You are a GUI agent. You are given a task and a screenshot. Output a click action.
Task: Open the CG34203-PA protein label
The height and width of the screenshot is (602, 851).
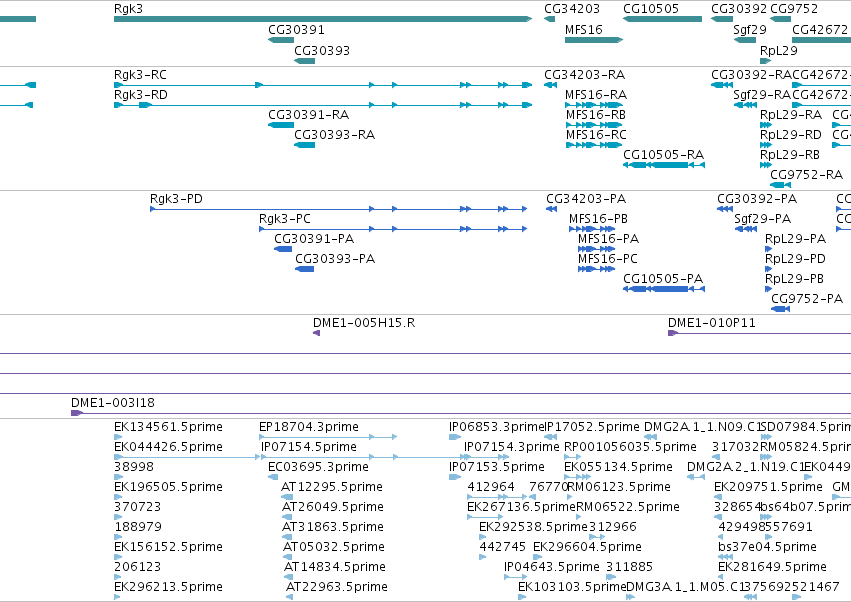[x=586, y=199]
